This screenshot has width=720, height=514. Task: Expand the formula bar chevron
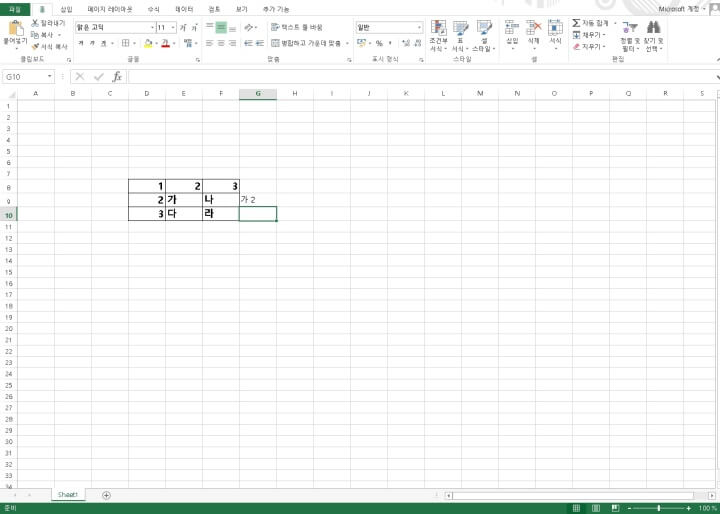coord(717,77)
